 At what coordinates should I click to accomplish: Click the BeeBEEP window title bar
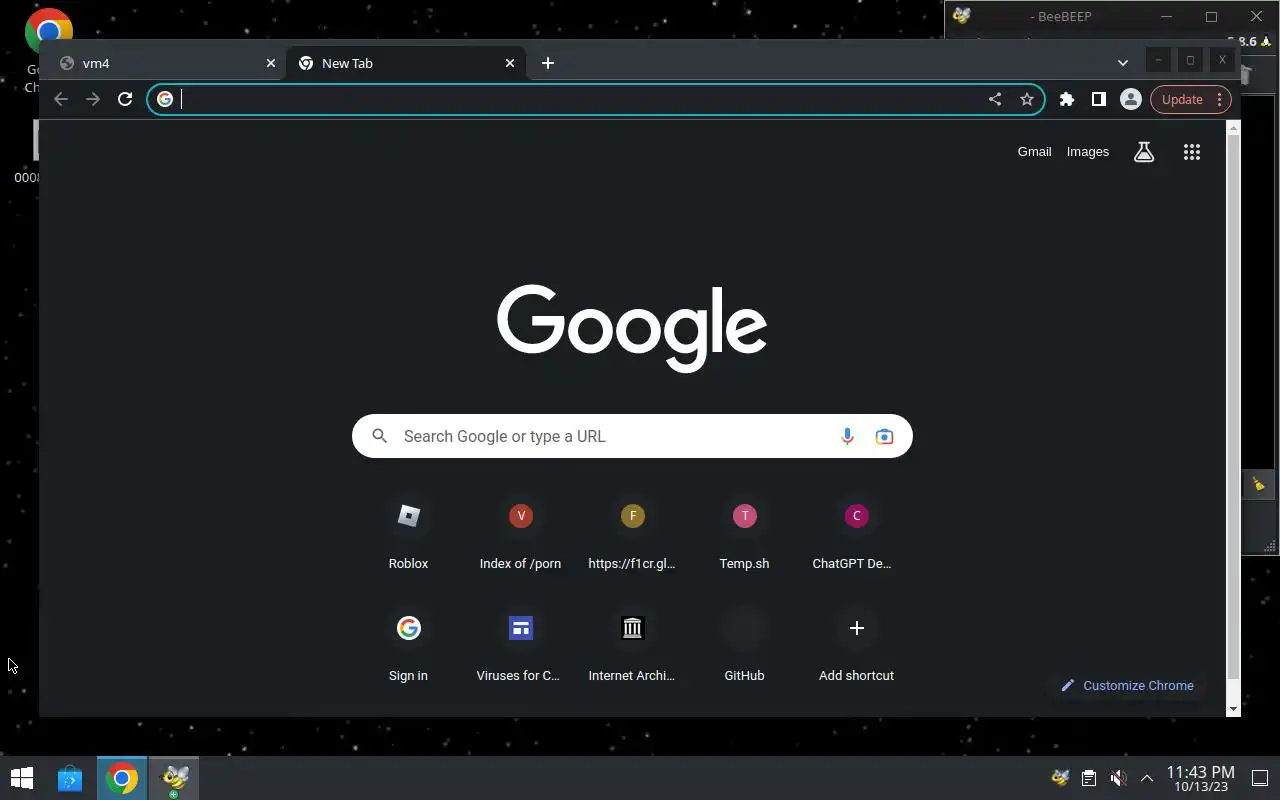pyautogui.click(x=1060, y=16)
